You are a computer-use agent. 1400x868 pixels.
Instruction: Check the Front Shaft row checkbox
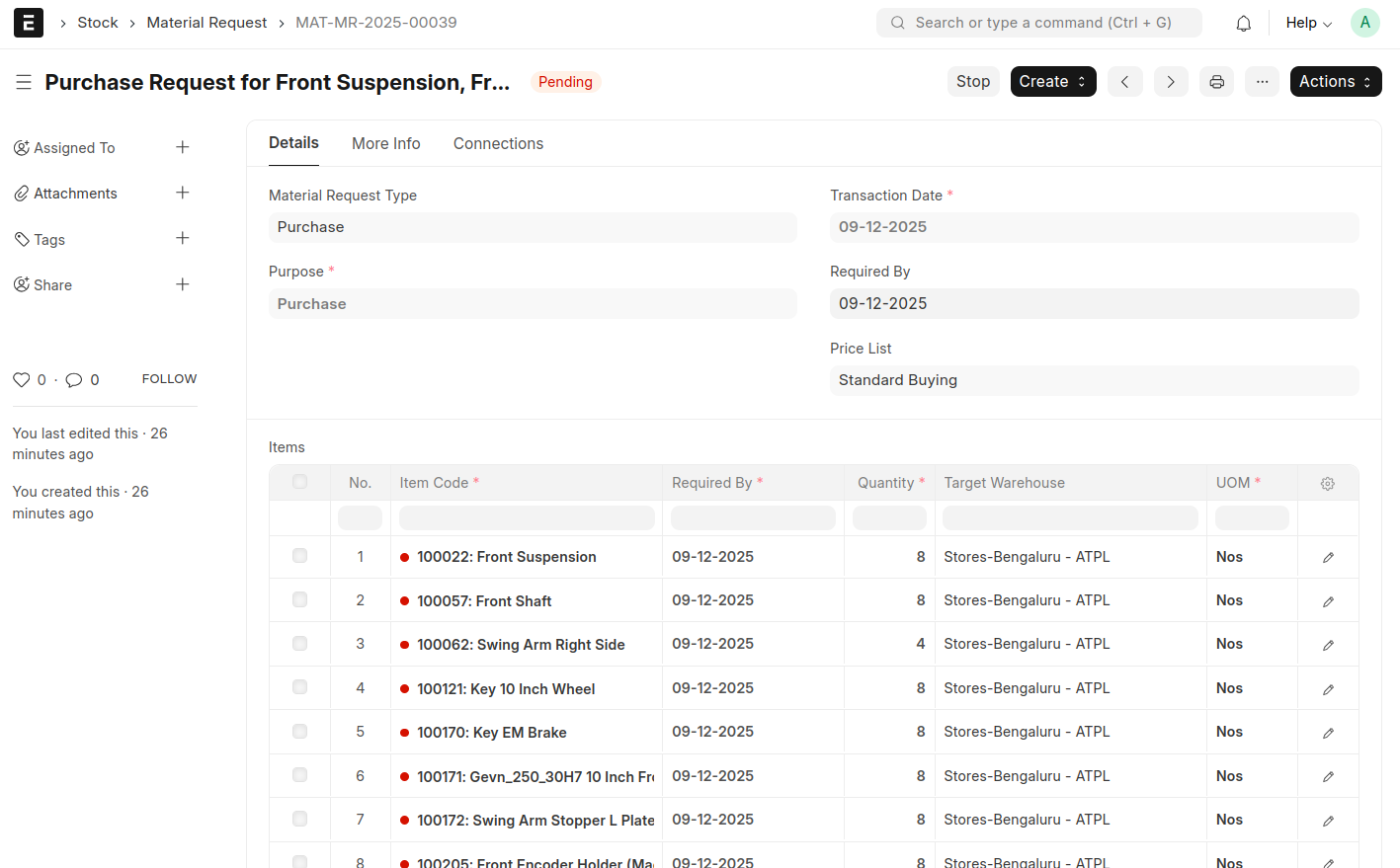pos(299,600)
